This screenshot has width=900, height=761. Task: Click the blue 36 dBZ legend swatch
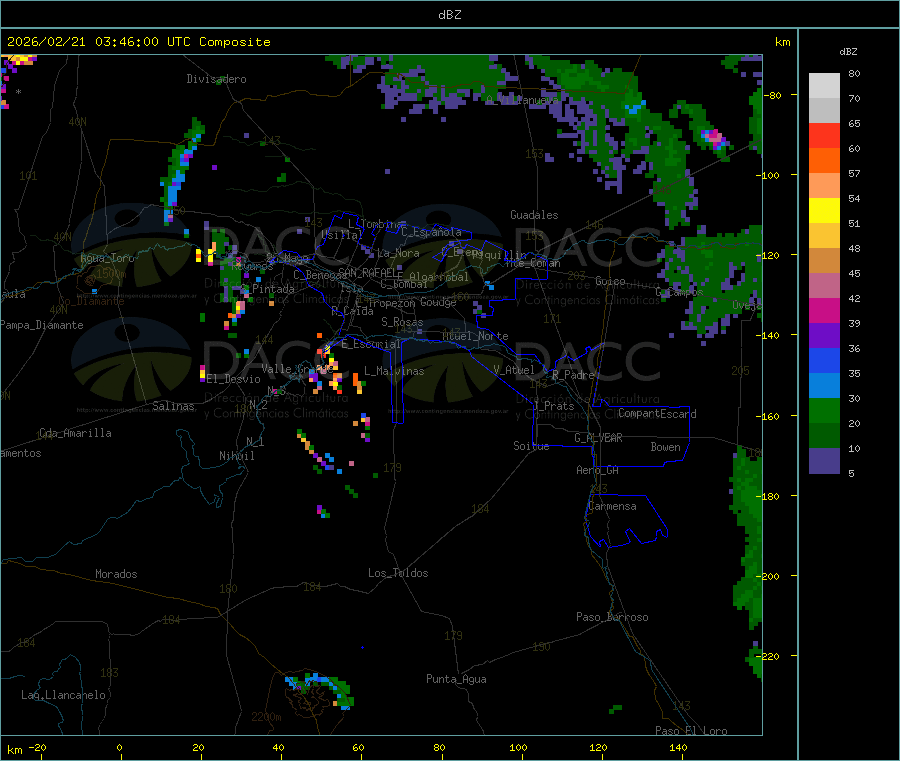(824, 360)
